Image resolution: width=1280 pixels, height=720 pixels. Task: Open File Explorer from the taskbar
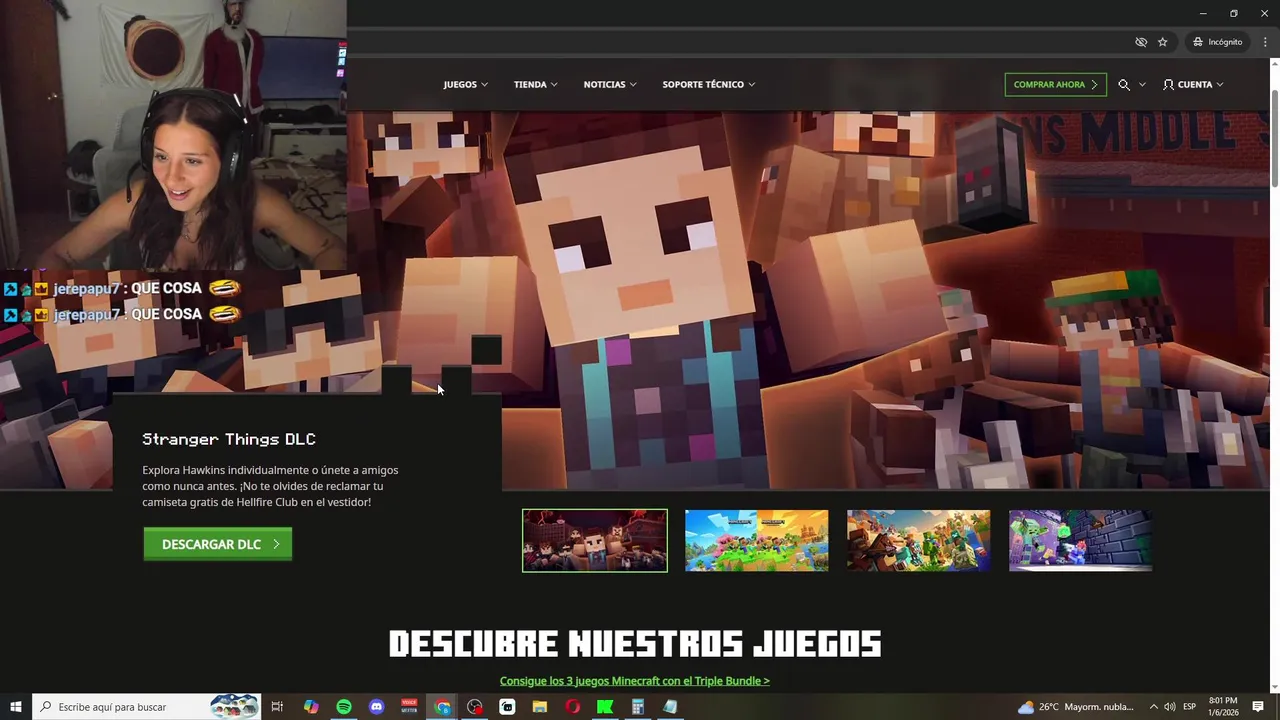[540, 707]
